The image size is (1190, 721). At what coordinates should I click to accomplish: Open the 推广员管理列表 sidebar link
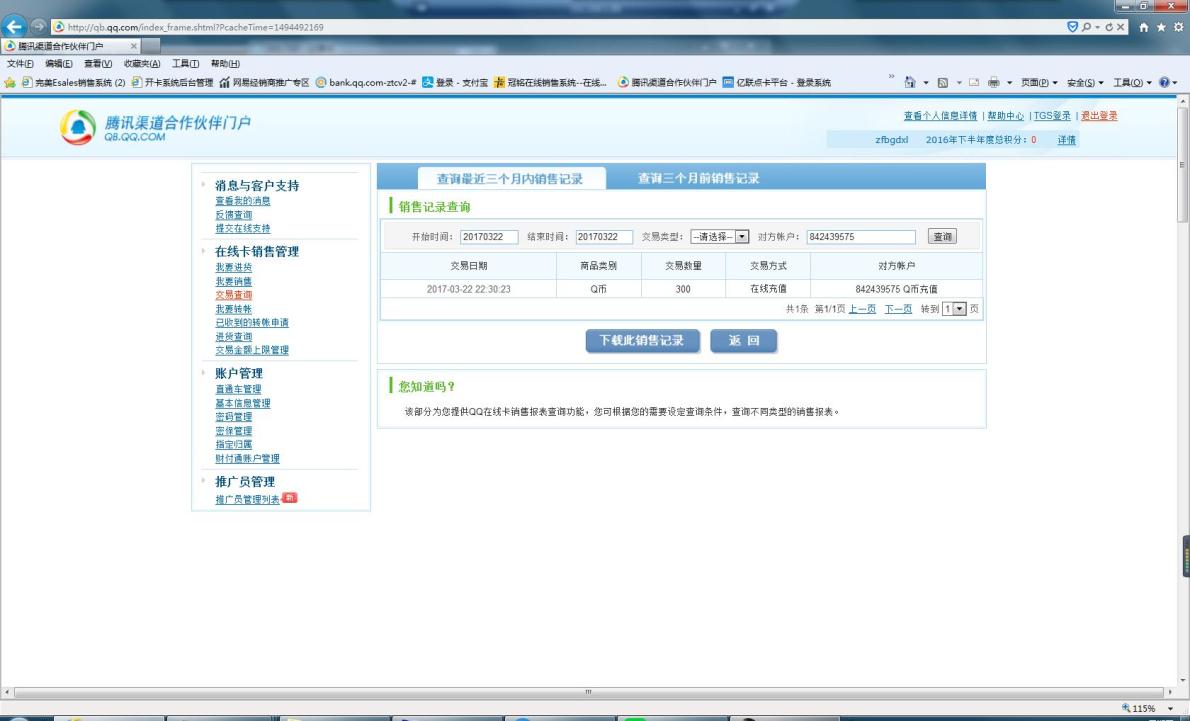[x=247, y=499]
